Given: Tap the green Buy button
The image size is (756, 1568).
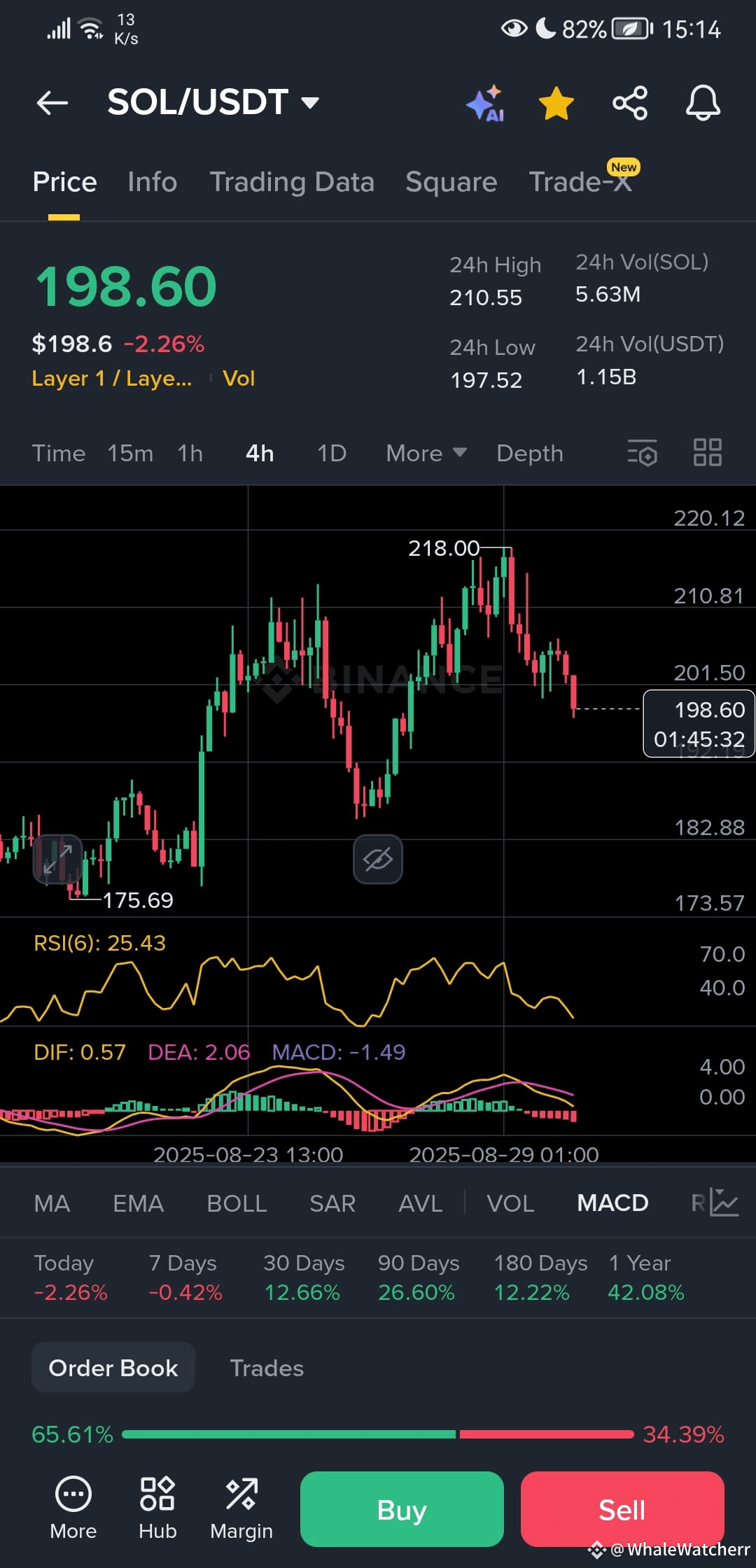Looking at the screenshot, I should coord(402,1509).
